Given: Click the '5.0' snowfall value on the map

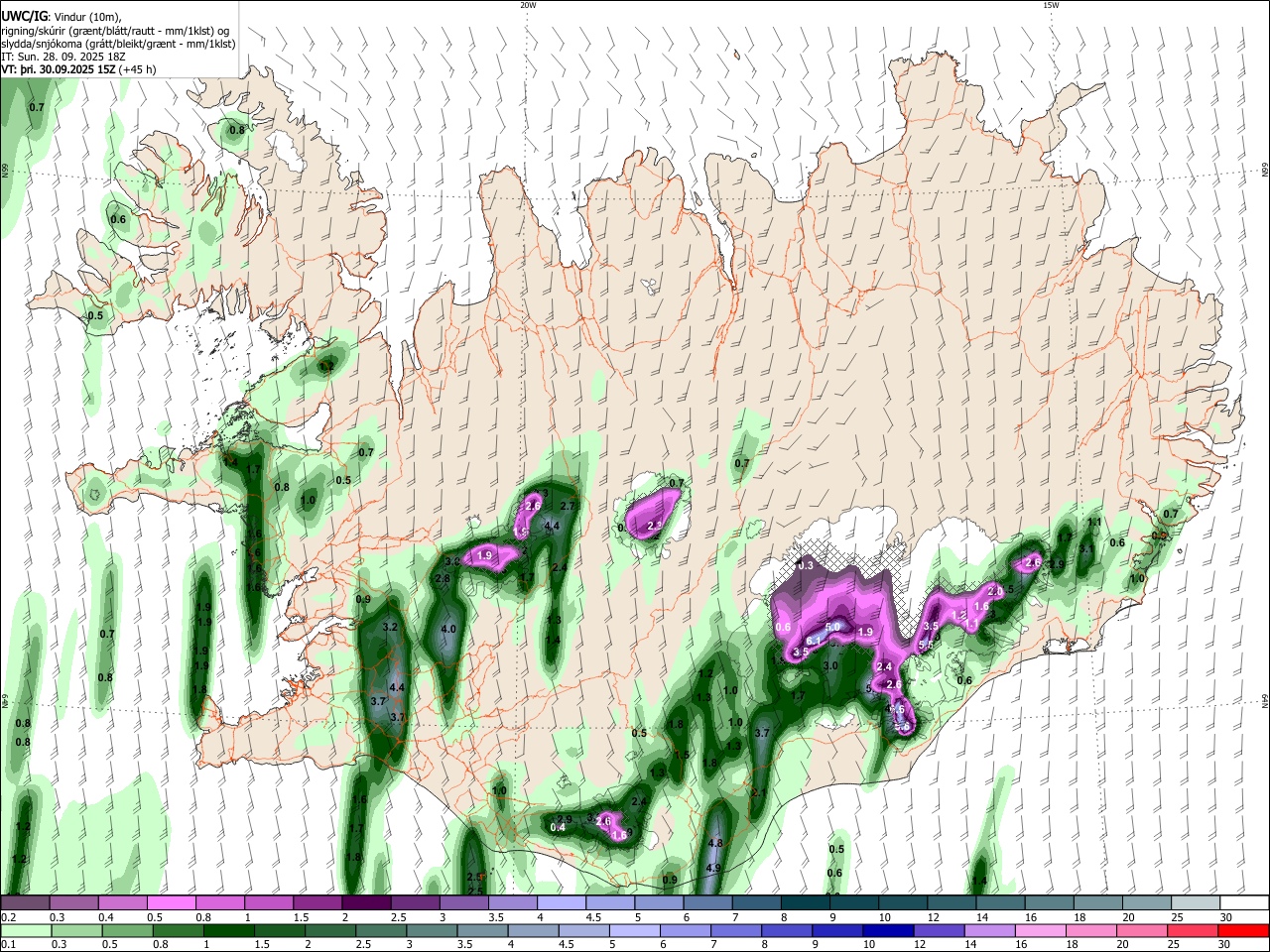Looking at the screenshot, I should (x=832, y=627).
